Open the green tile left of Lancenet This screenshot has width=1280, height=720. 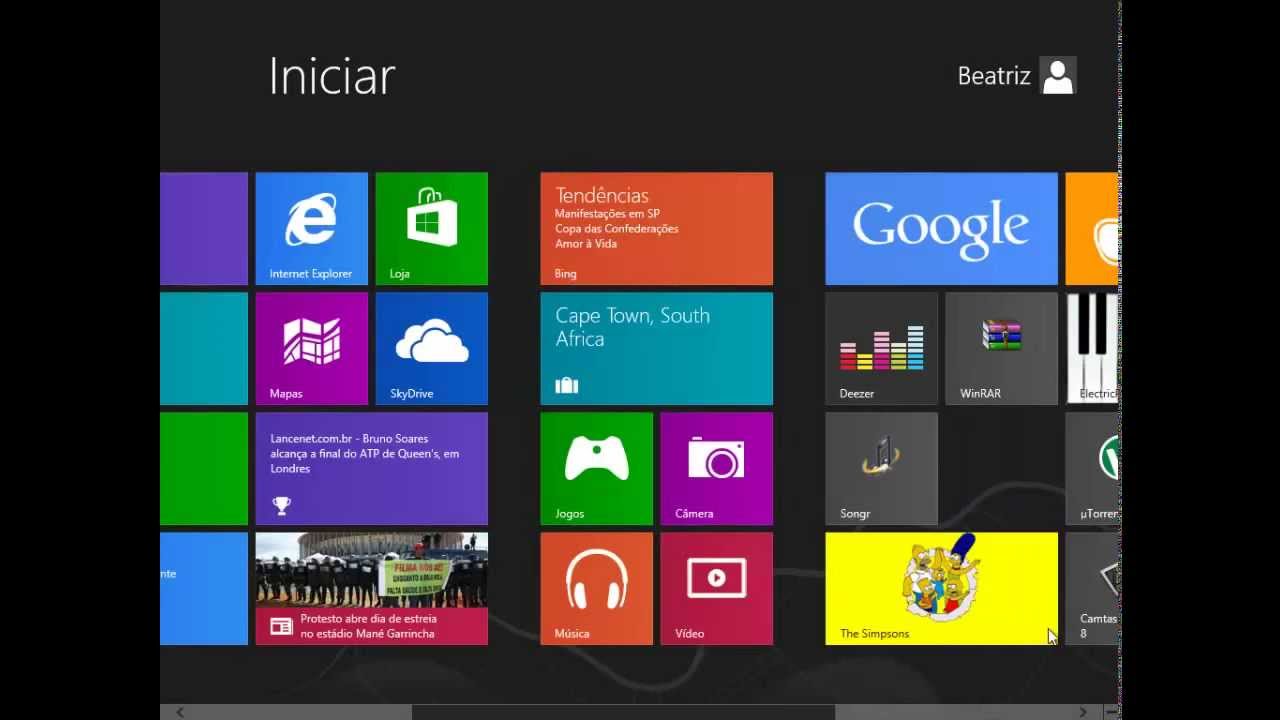click(x=204, y=468)
